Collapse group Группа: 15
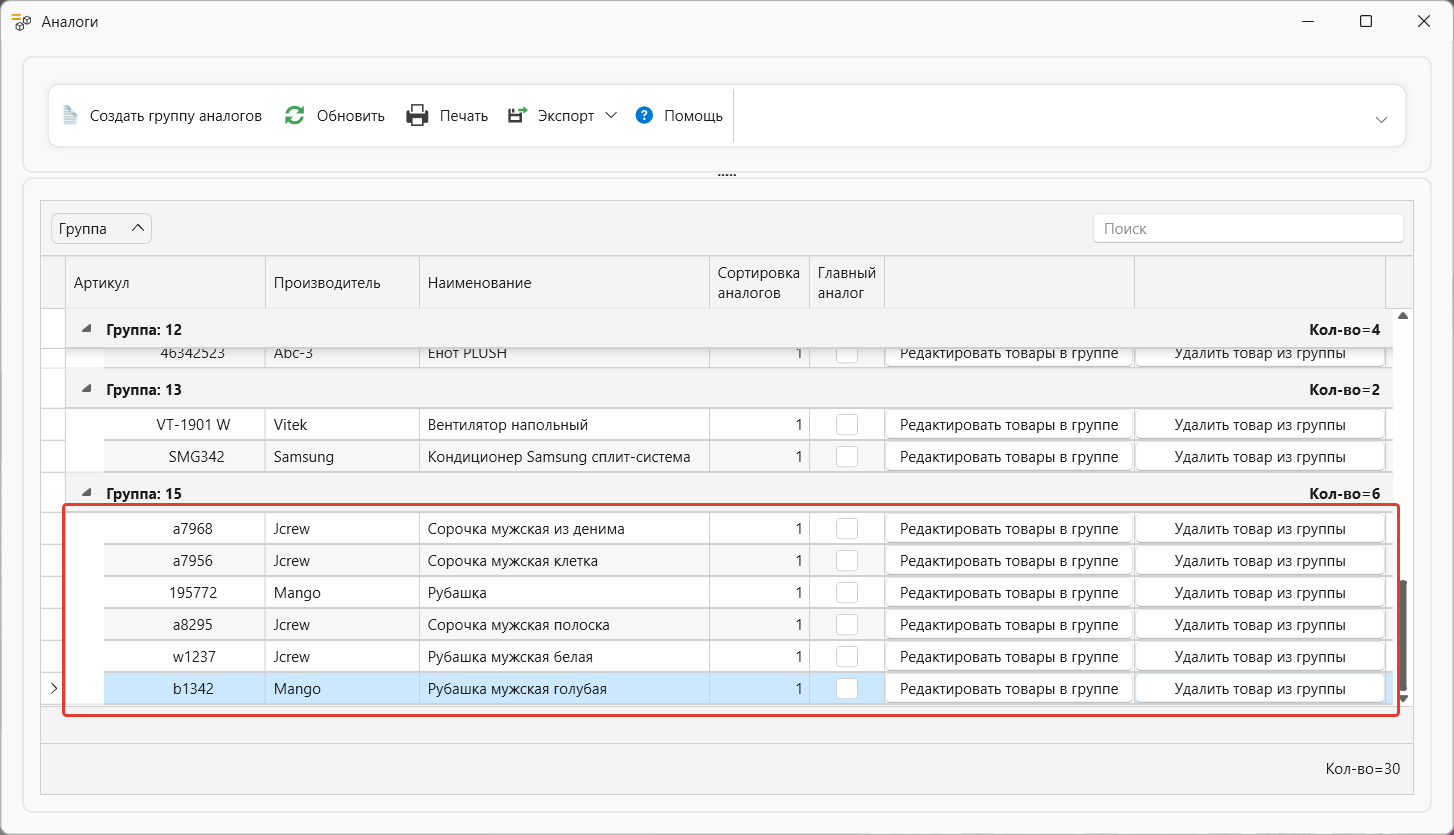 pyautogui.click(x=86, y=492)
